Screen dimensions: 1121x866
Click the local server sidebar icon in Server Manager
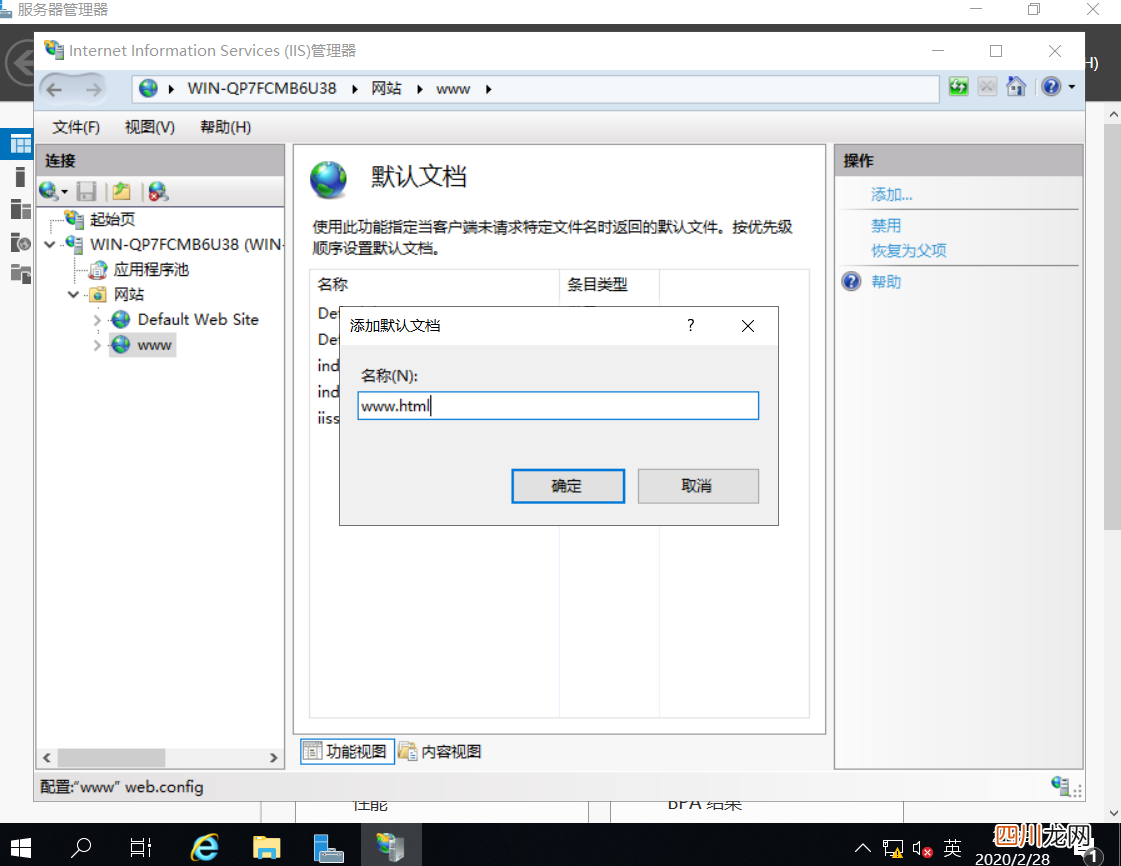click(x=20, y=176)
